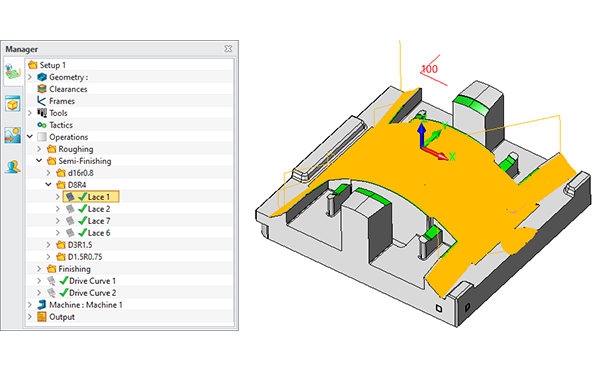Screen dimensions: 600x371
Task: Toggle the green checkmark on Lace 6
Action: click(x=82, y=233)
